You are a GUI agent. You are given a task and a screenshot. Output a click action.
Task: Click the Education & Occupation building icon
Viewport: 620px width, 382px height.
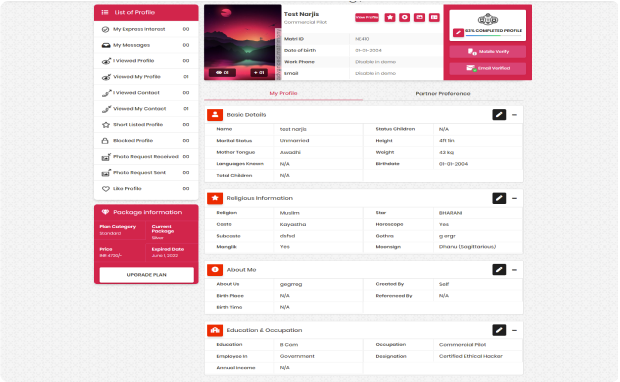[x=215, y=330]
